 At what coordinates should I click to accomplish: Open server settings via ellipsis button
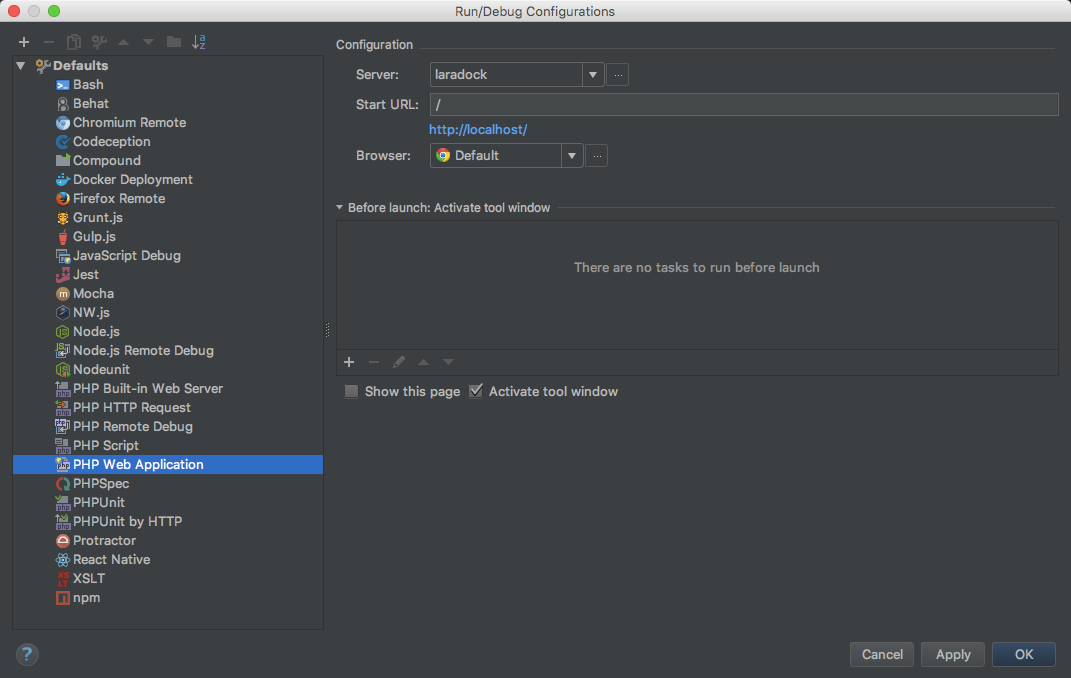pyautogui.click(x=618, y=75)
